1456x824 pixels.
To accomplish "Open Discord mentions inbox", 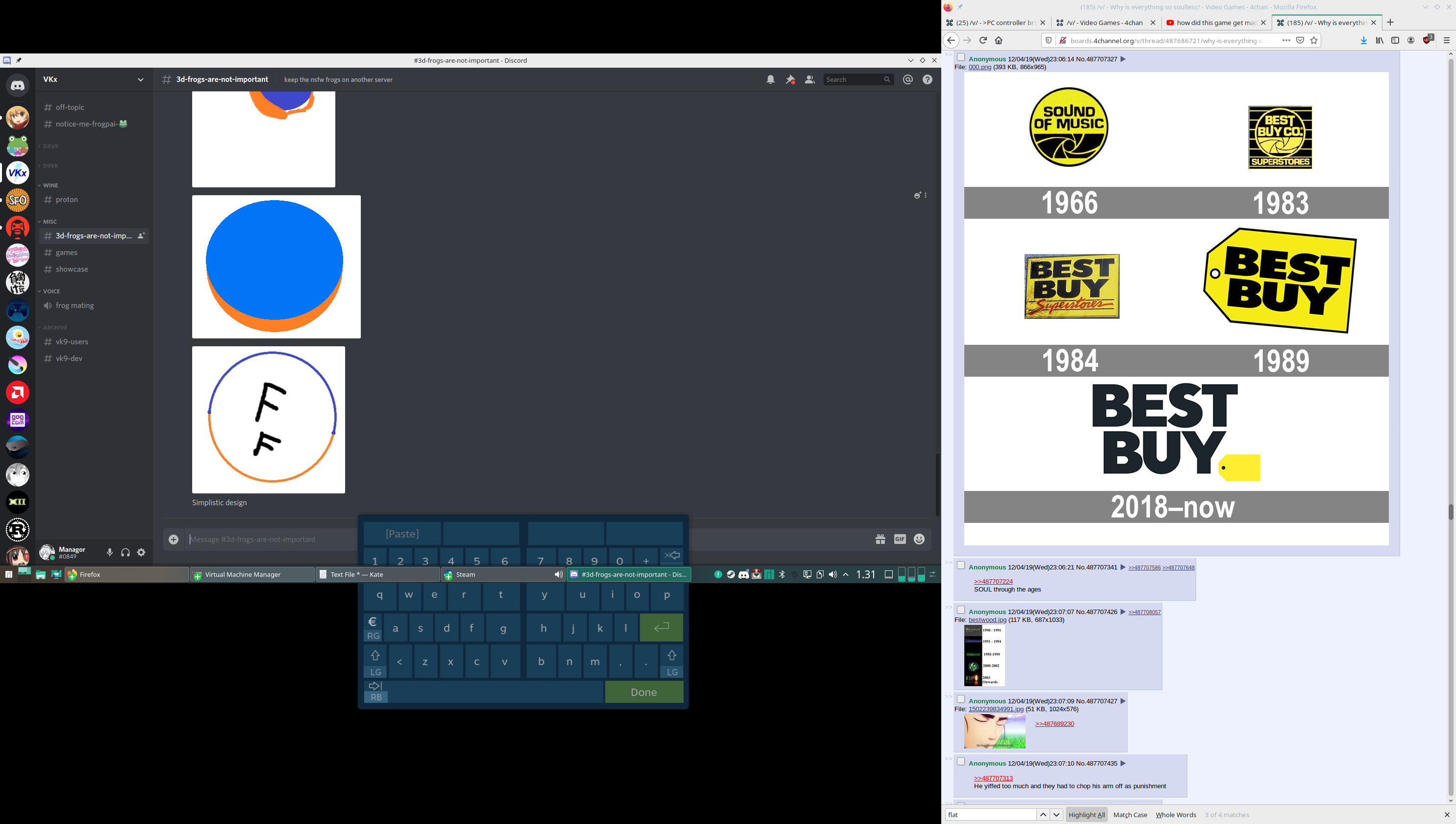I will 908,80.
